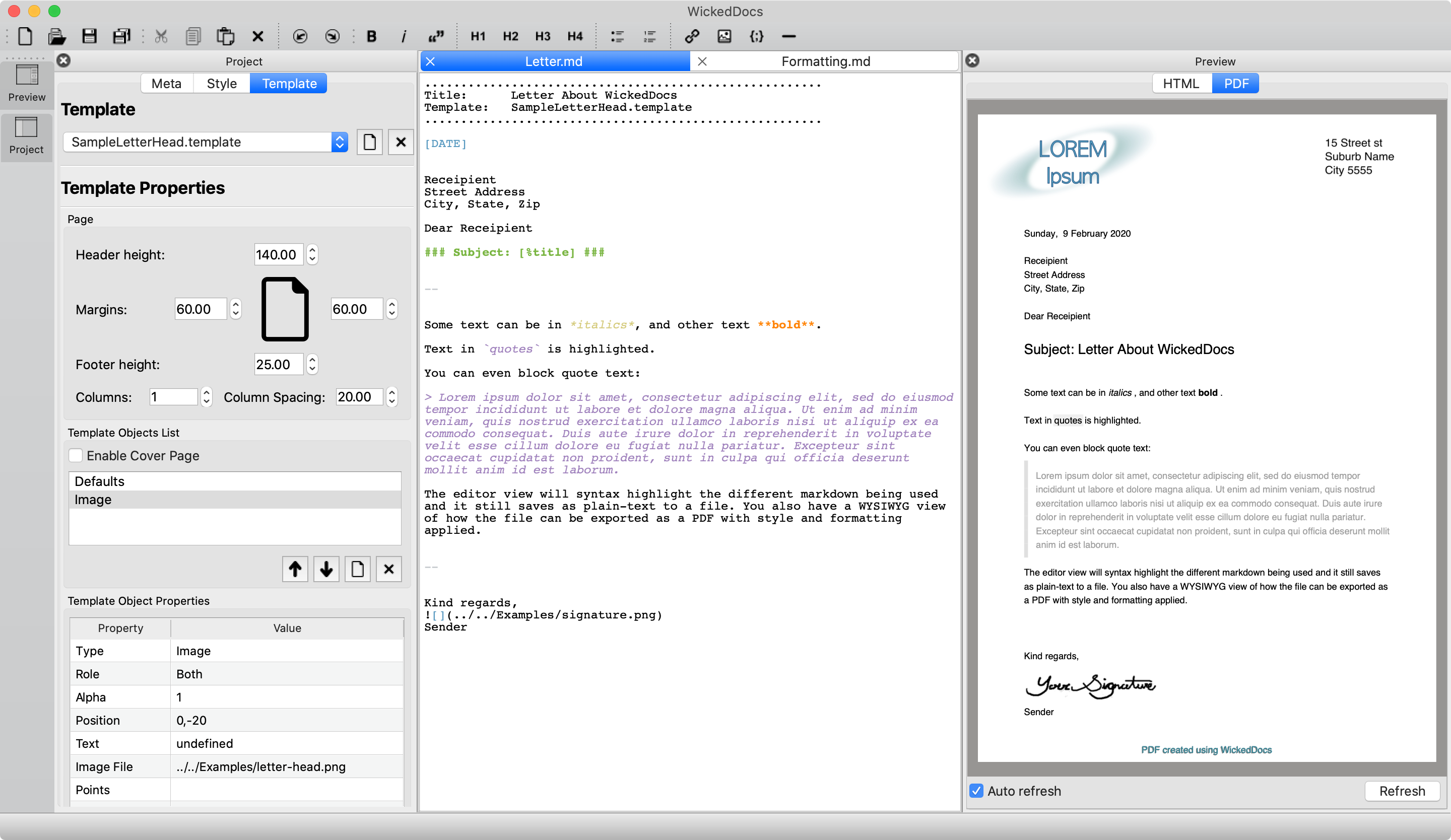Screen dimensions: 1451x840
Task: Insert a link using the chain icon
Action: click(692, 36)
